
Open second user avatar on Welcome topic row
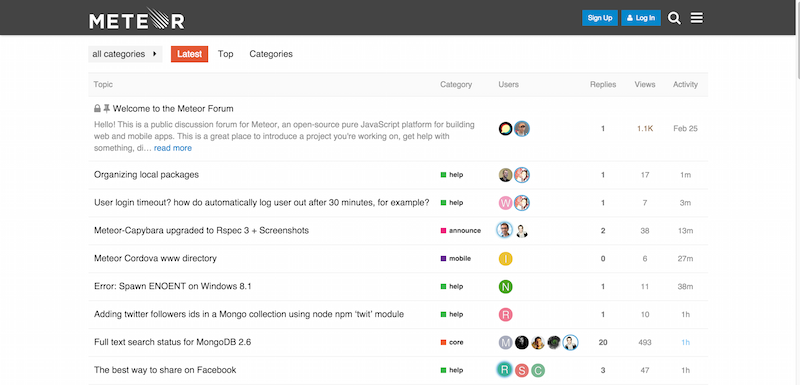[x=521, y=129]
